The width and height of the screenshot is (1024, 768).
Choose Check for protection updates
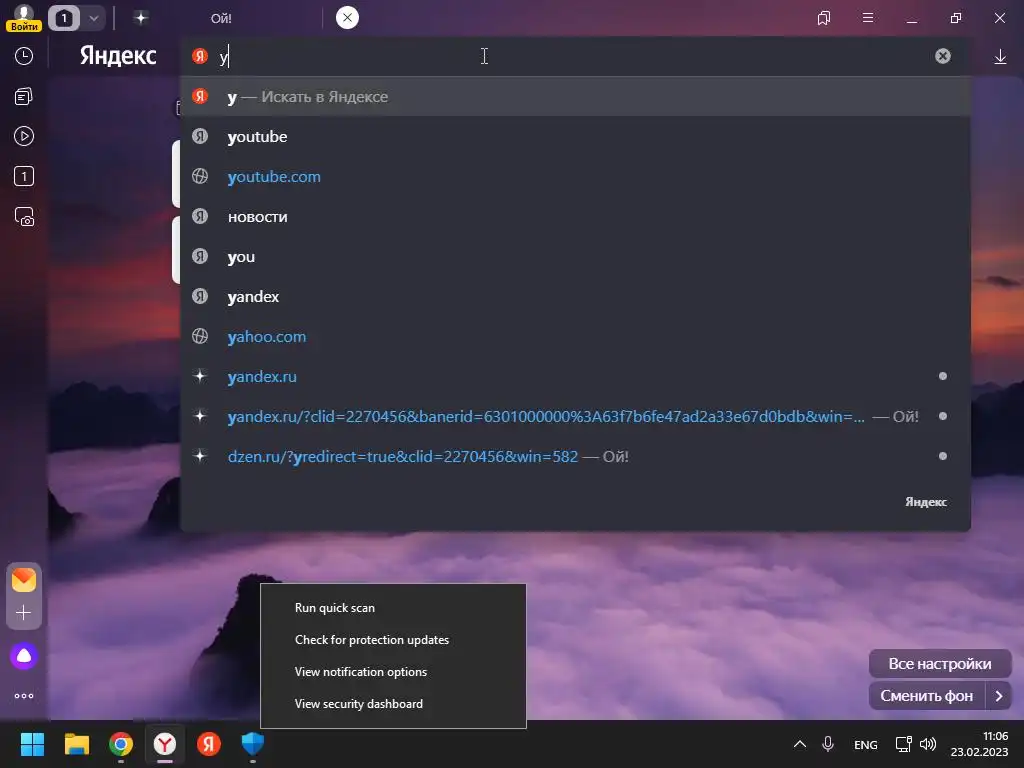(x=393, y=640)
